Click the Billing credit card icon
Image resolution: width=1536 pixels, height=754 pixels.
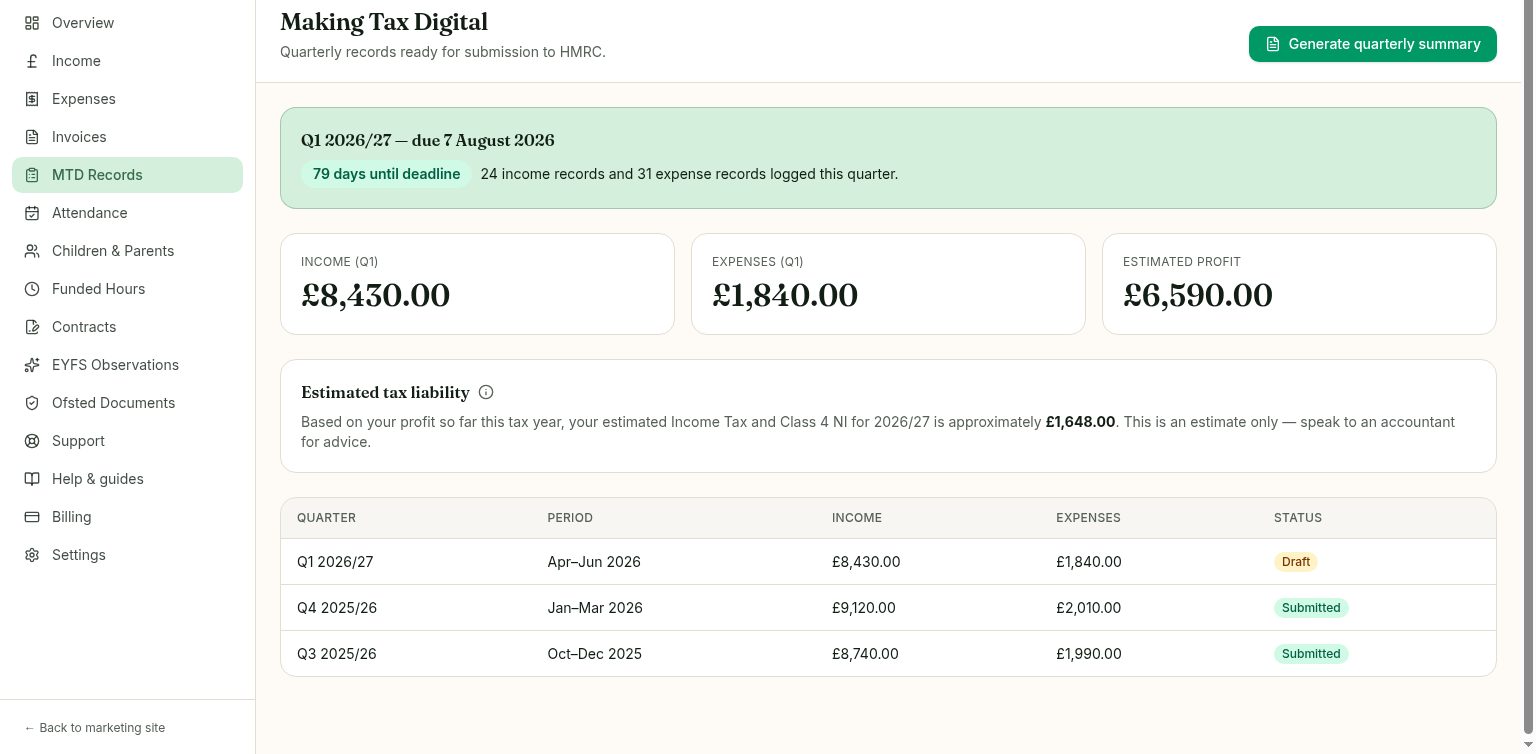click(32, 517)
